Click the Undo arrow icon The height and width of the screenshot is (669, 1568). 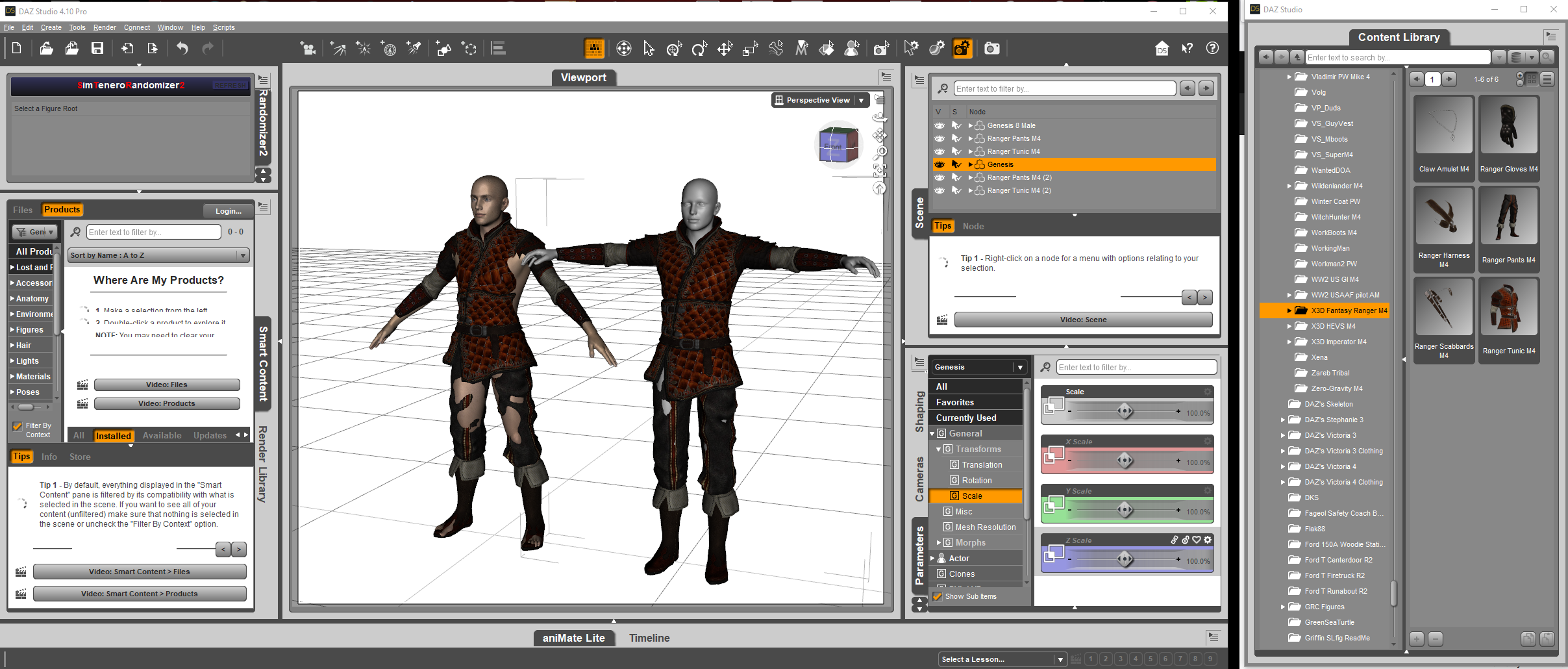pos(182,49)
